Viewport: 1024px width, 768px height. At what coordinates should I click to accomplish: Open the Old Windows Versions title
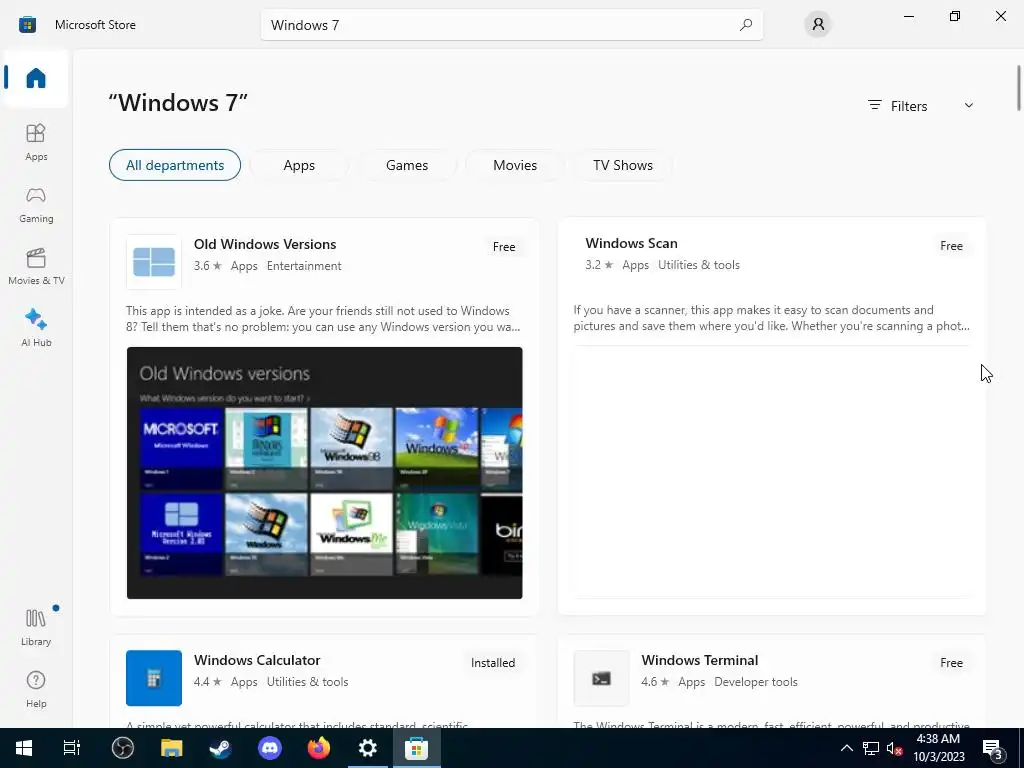pos(265,244)
